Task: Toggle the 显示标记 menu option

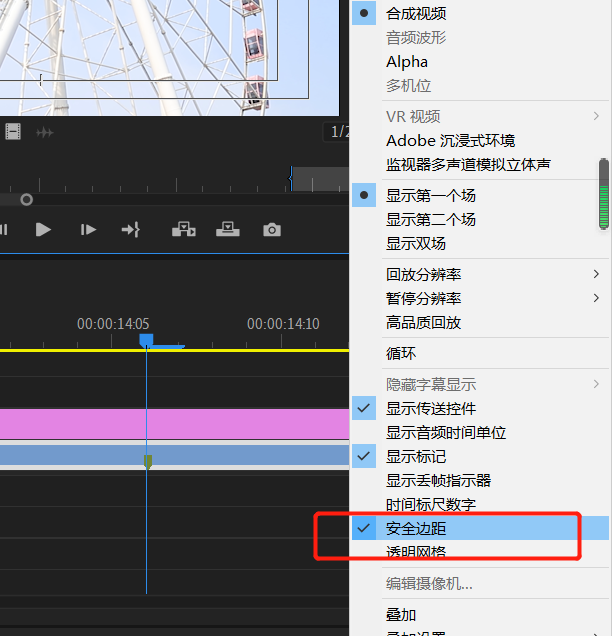Action: (x=416, y=457)
